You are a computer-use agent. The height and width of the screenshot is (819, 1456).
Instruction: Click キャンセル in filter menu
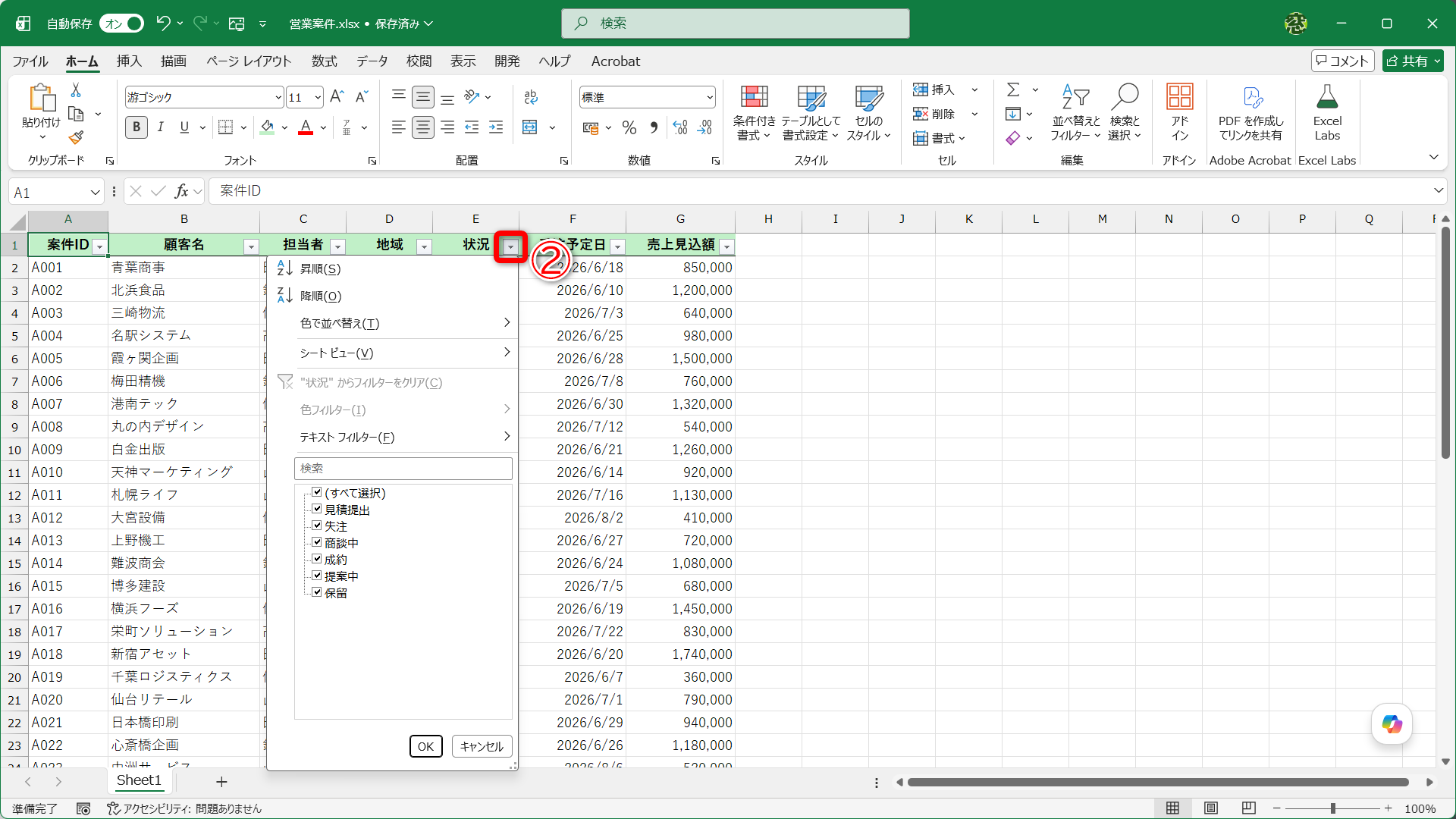point(482,746)
